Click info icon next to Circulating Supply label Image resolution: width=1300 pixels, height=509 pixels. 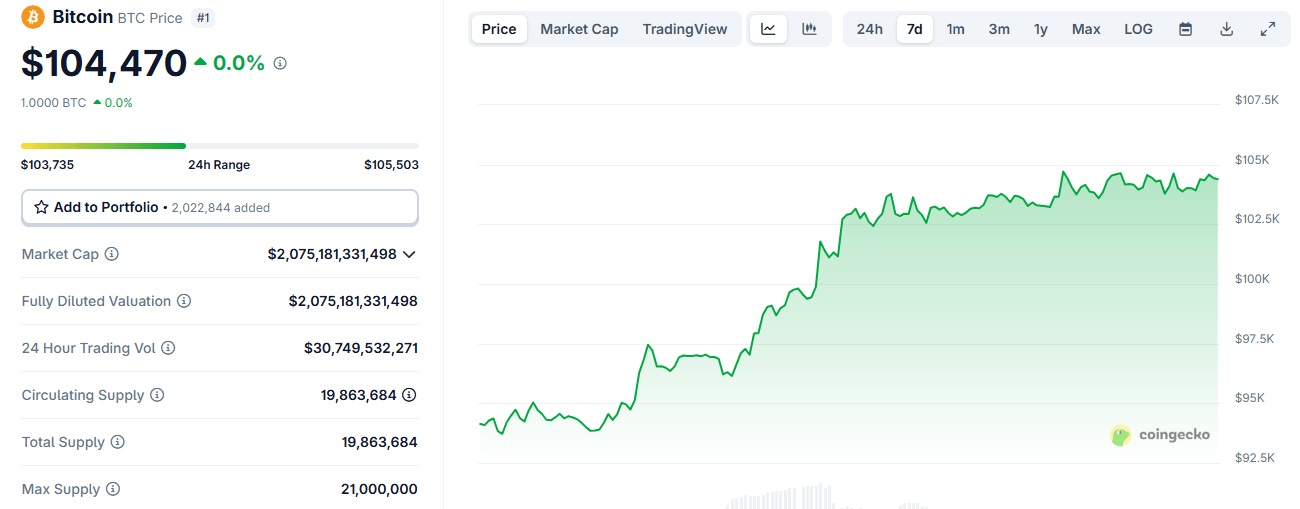(x=157, y=395)
